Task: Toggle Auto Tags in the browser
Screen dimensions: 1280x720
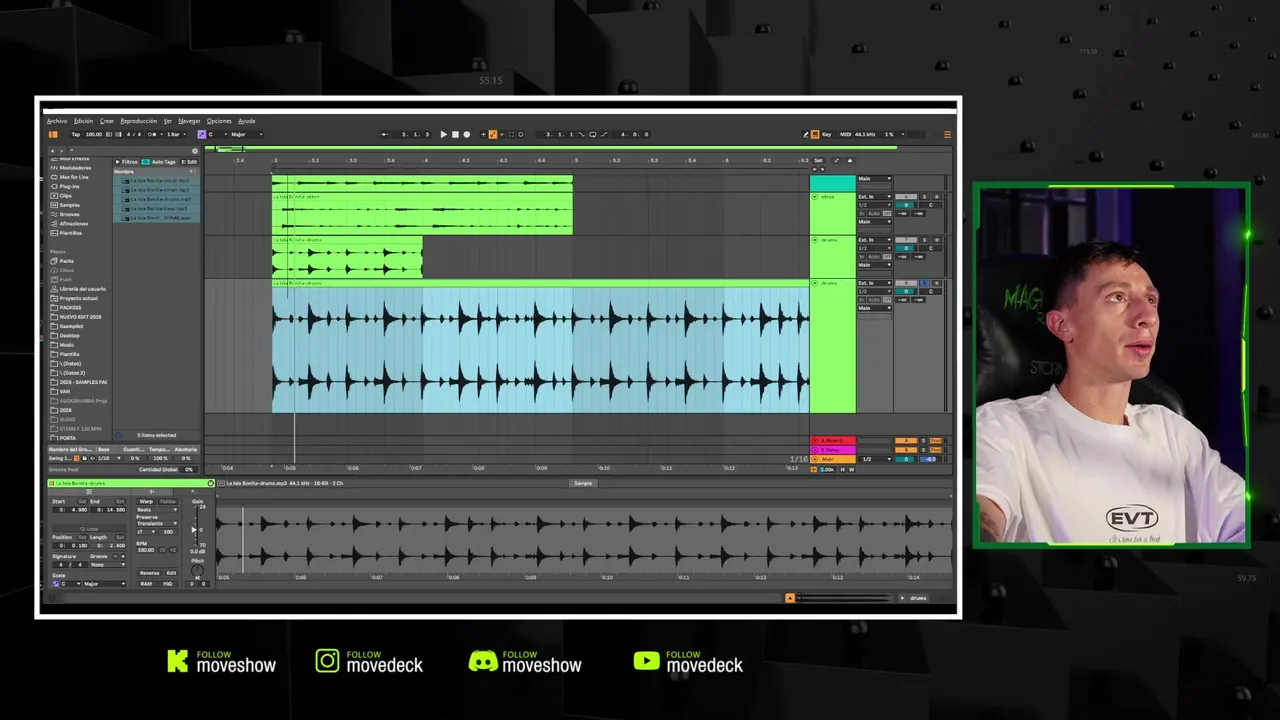Action: pyautogui.click(x=158, y=162)
